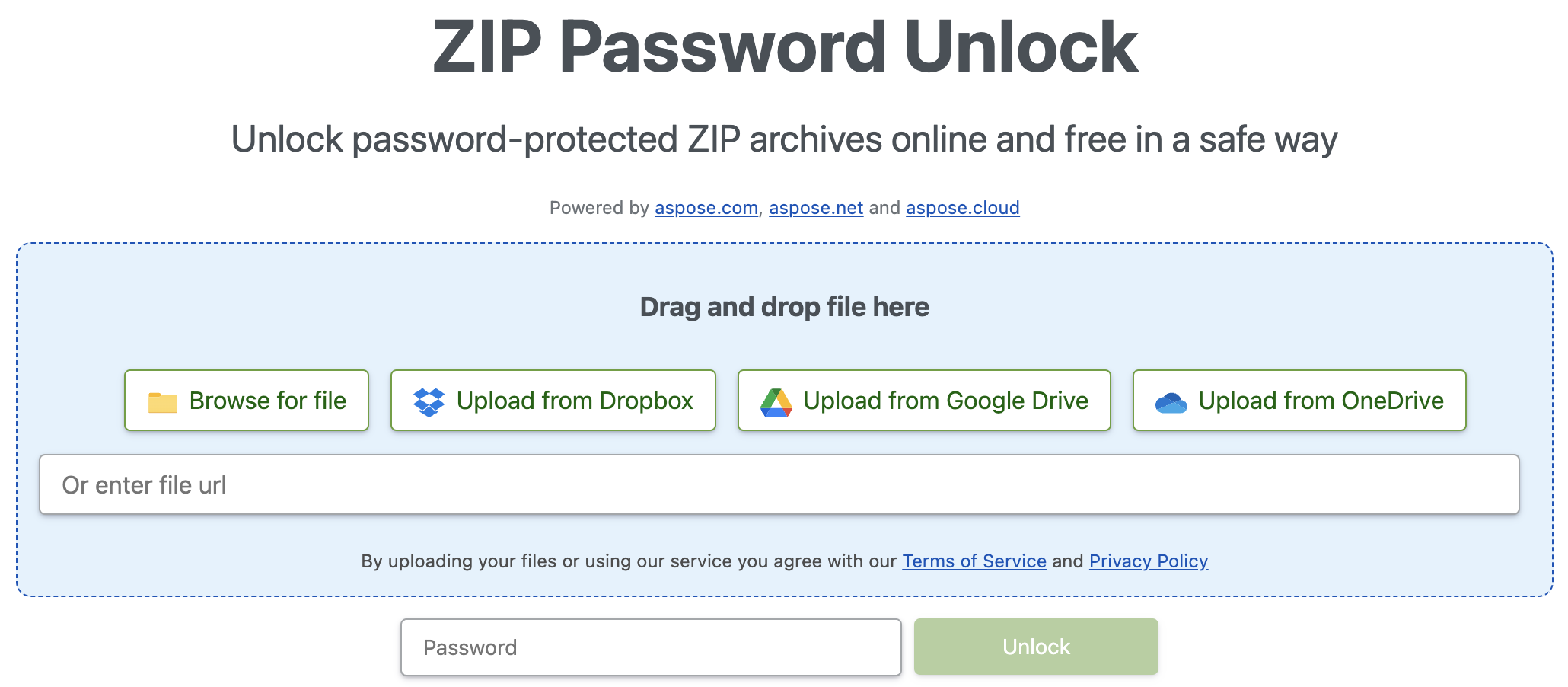Screen dimensions: 1568x687
Task: Pick "Upload from OneDrive" text
Action: click(x=1321, y=401)
